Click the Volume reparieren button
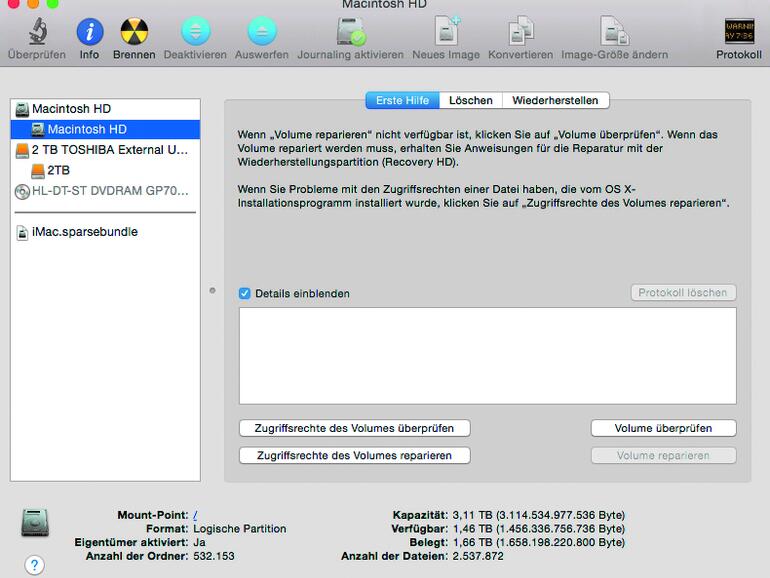Screen dimensions: 770x578 click(x=663, y=456)
